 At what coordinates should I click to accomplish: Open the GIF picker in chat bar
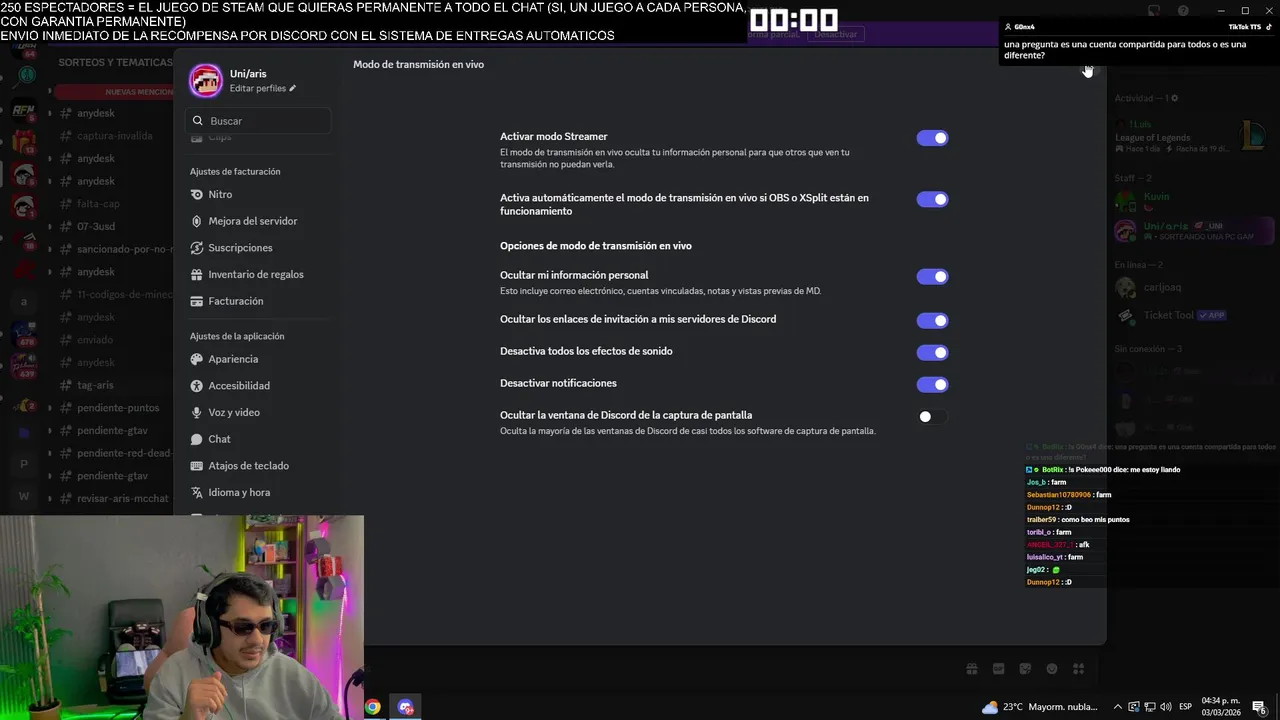click(998, 669)
